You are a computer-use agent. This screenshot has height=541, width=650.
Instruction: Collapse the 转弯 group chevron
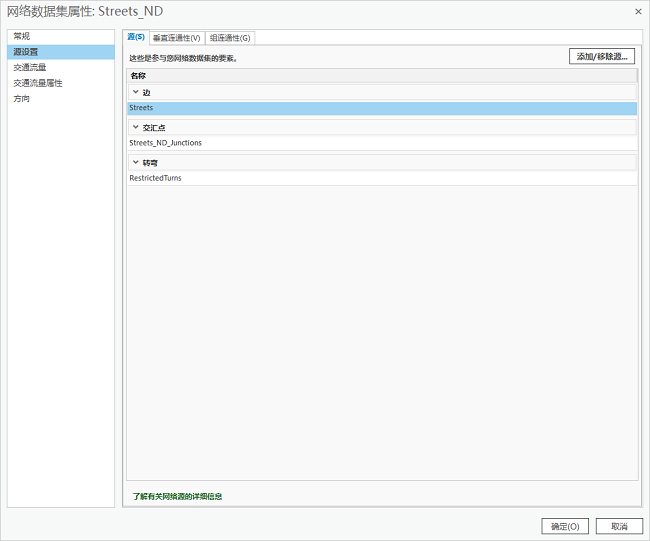pyautogui.click(x=135, y=162)
